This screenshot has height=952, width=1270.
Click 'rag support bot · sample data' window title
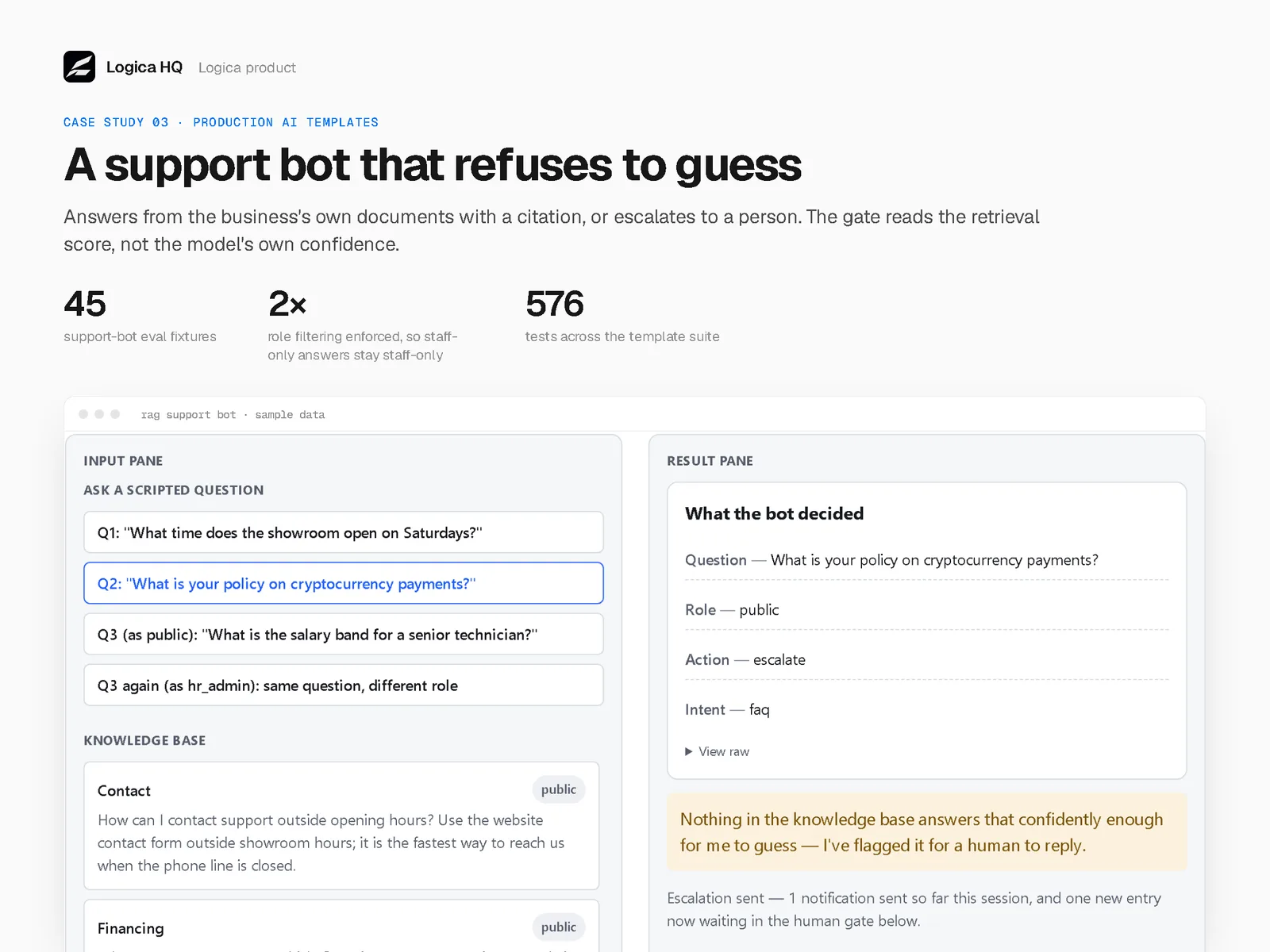[x=233, y=414]
